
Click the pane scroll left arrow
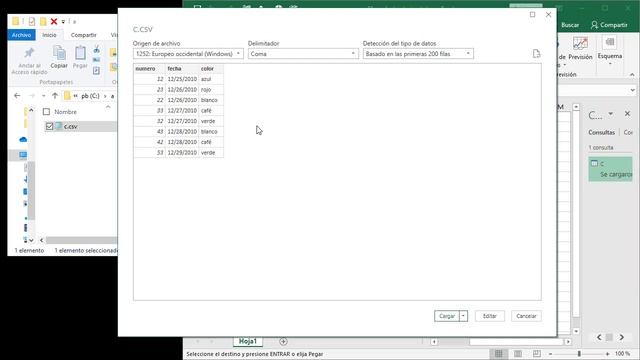(x=599, y=337)
